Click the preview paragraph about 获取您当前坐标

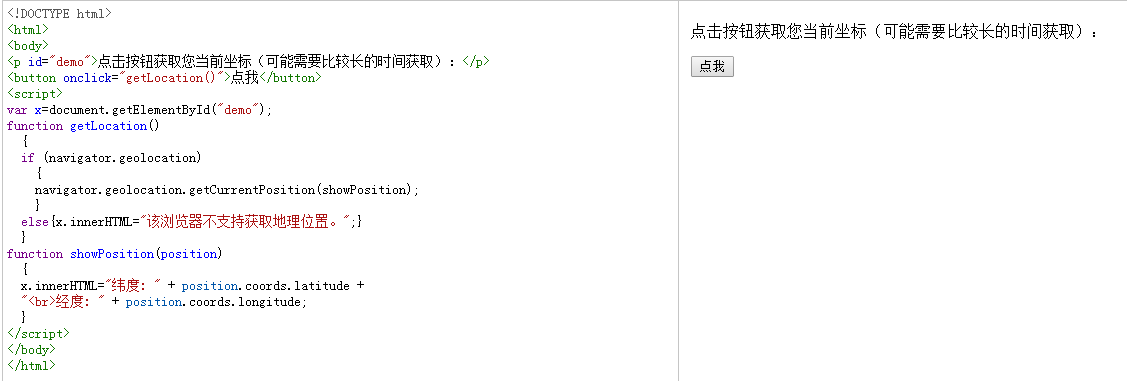click(895, 32)
